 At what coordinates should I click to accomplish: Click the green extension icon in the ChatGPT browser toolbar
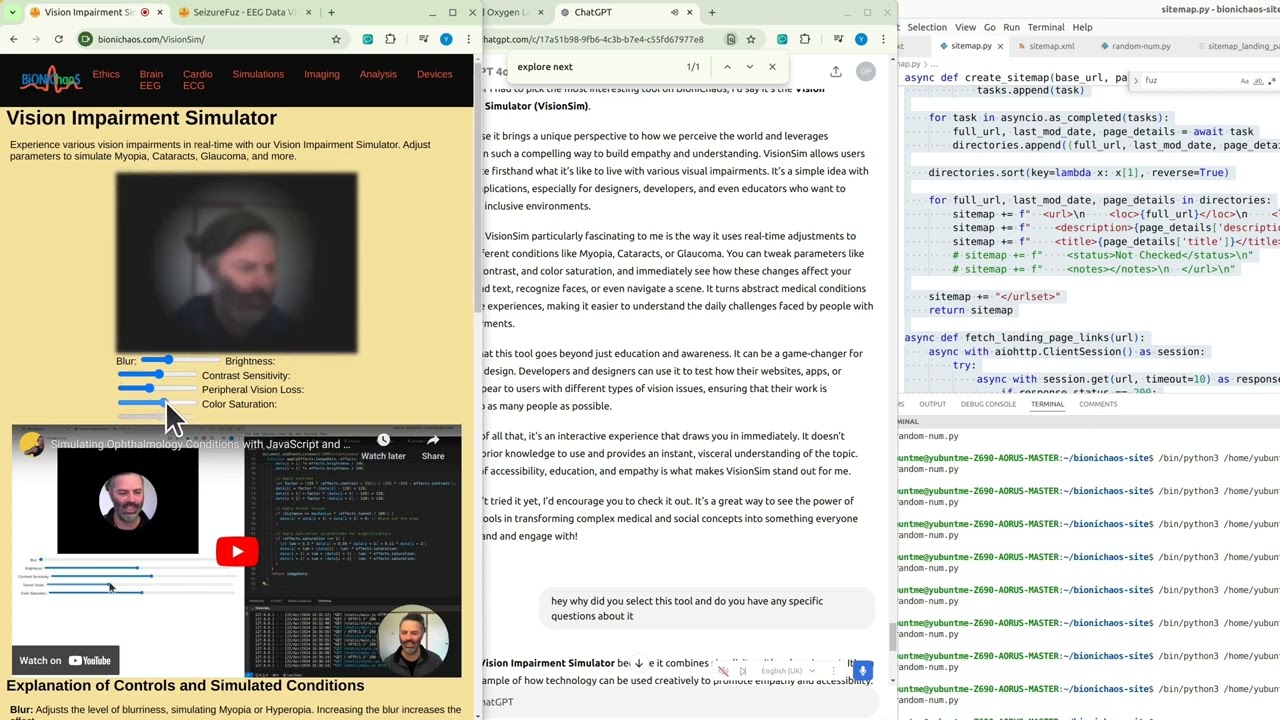782,39
